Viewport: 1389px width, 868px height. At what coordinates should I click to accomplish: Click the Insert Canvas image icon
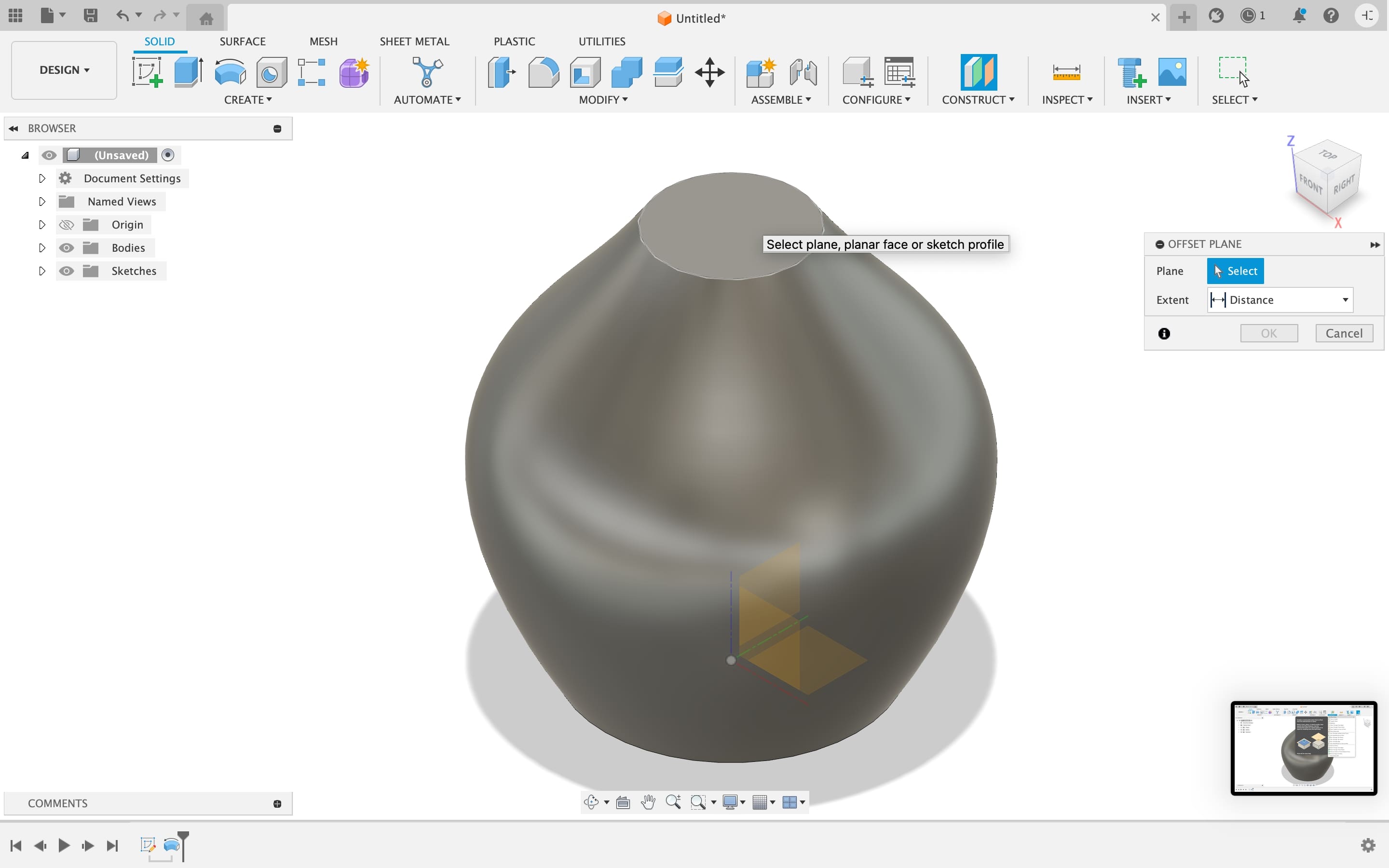point(1172,72)
